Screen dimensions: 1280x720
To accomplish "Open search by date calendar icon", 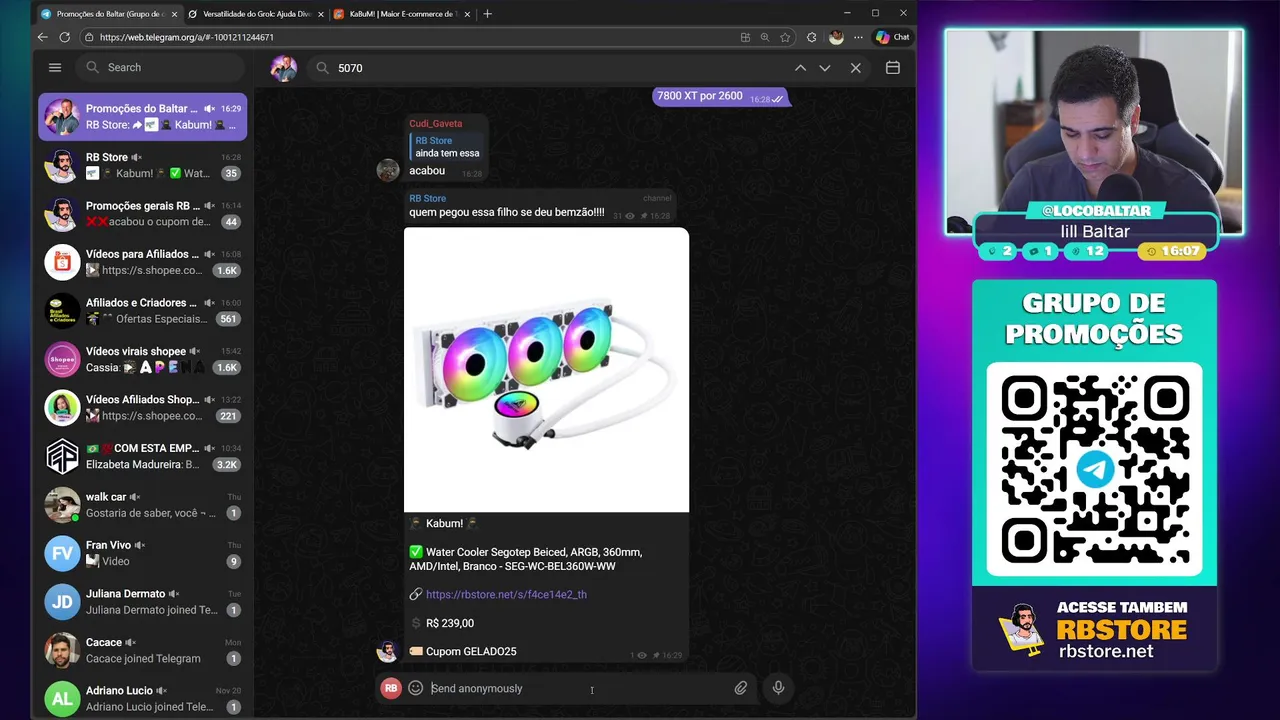I will coord(893,68).
